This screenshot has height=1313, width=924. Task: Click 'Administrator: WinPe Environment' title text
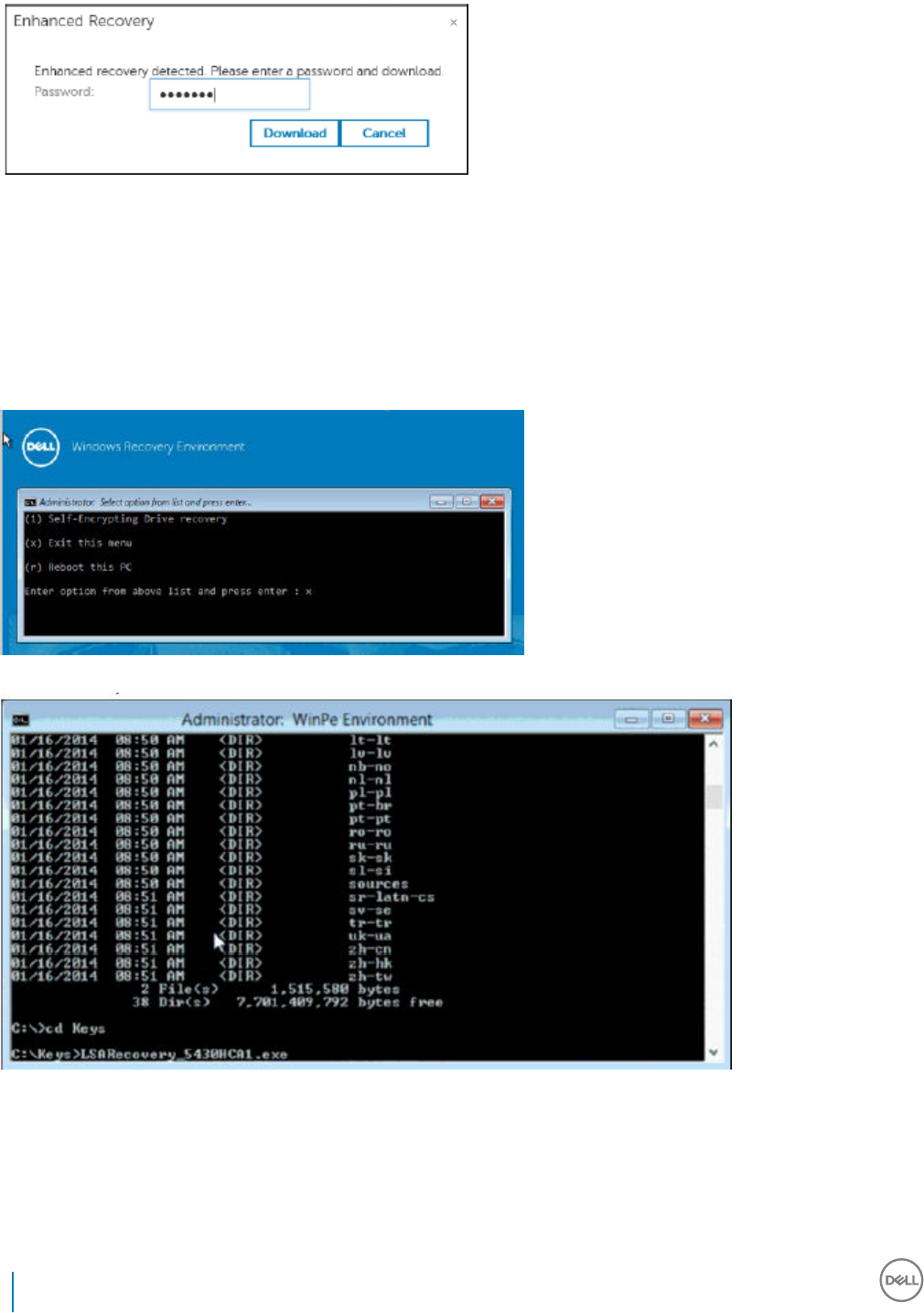[307, 720]
